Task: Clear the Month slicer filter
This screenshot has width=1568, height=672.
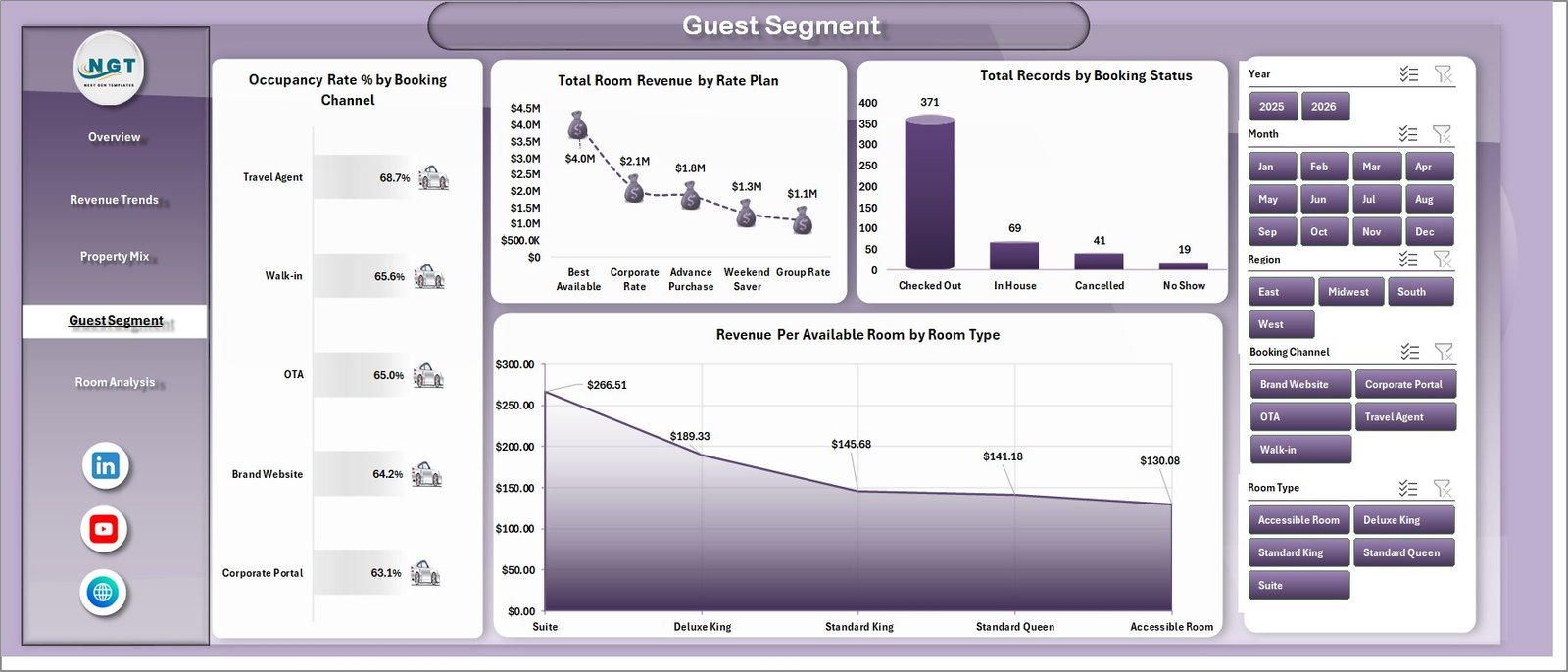Action: point(1443,134)
